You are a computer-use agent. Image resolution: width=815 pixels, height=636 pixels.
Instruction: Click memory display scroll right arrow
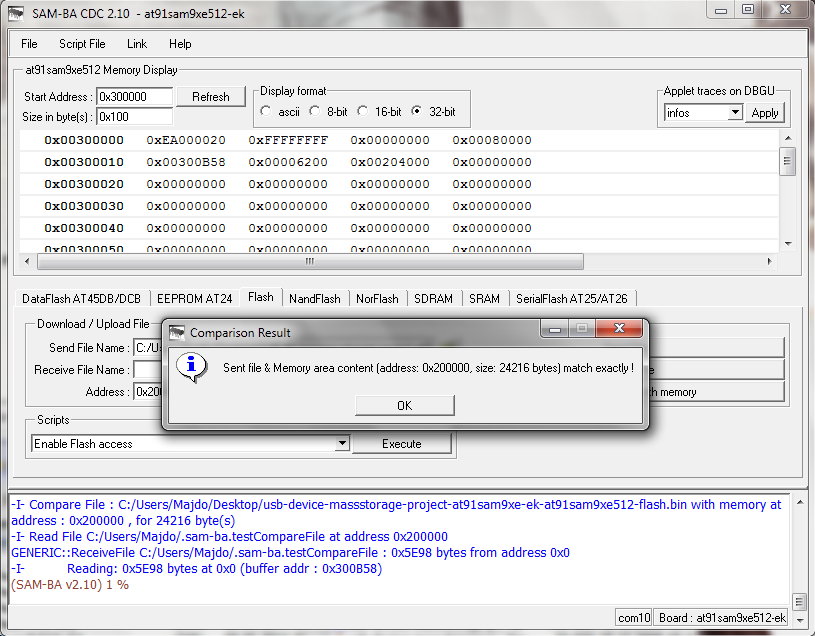[x=769, y=261]
